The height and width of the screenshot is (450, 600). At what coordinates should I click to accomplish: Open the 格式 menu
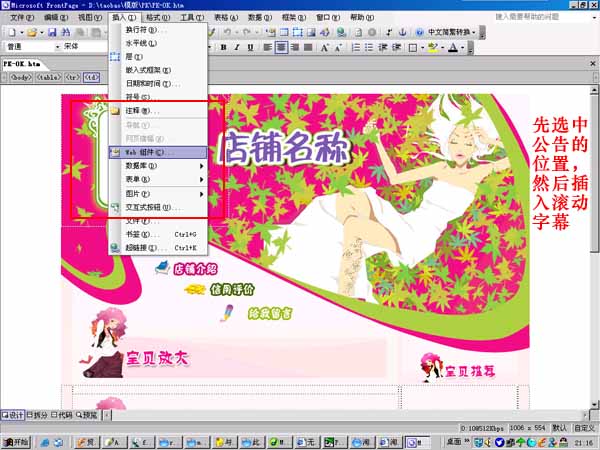pyautogui.click(x=158, y=18)
